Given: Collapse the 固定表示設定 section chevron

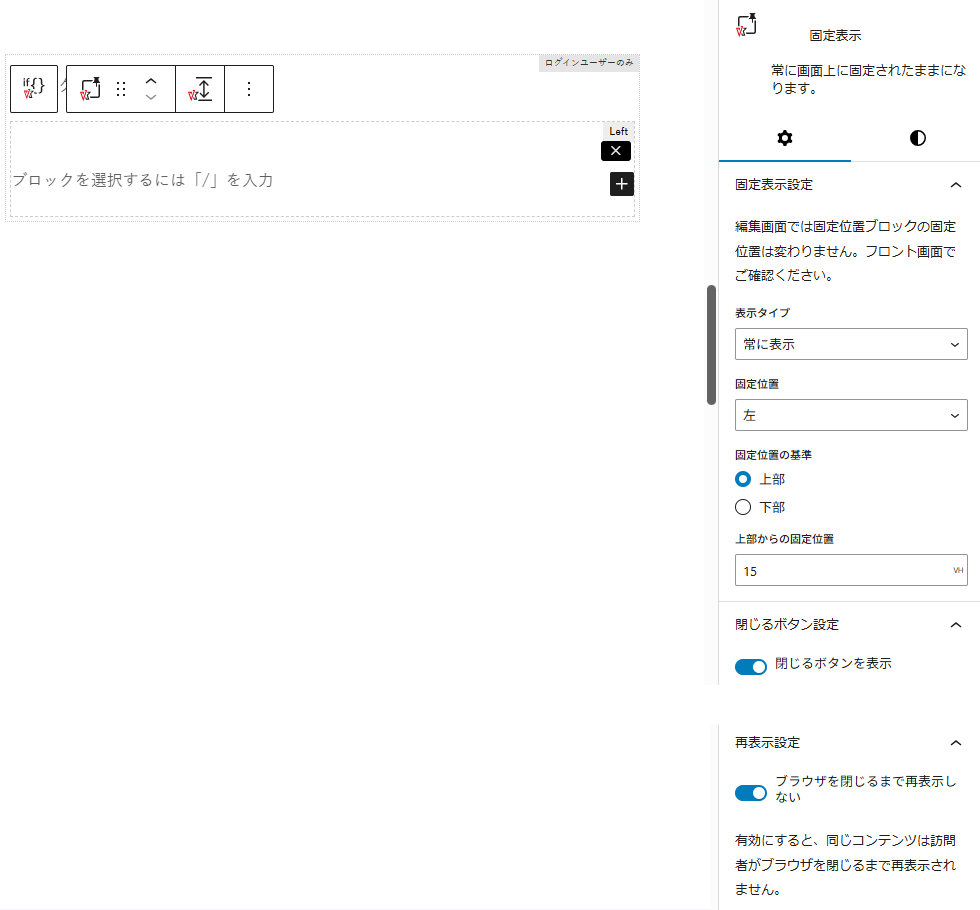Looking at the screenshot, I should tap(956, 185).
